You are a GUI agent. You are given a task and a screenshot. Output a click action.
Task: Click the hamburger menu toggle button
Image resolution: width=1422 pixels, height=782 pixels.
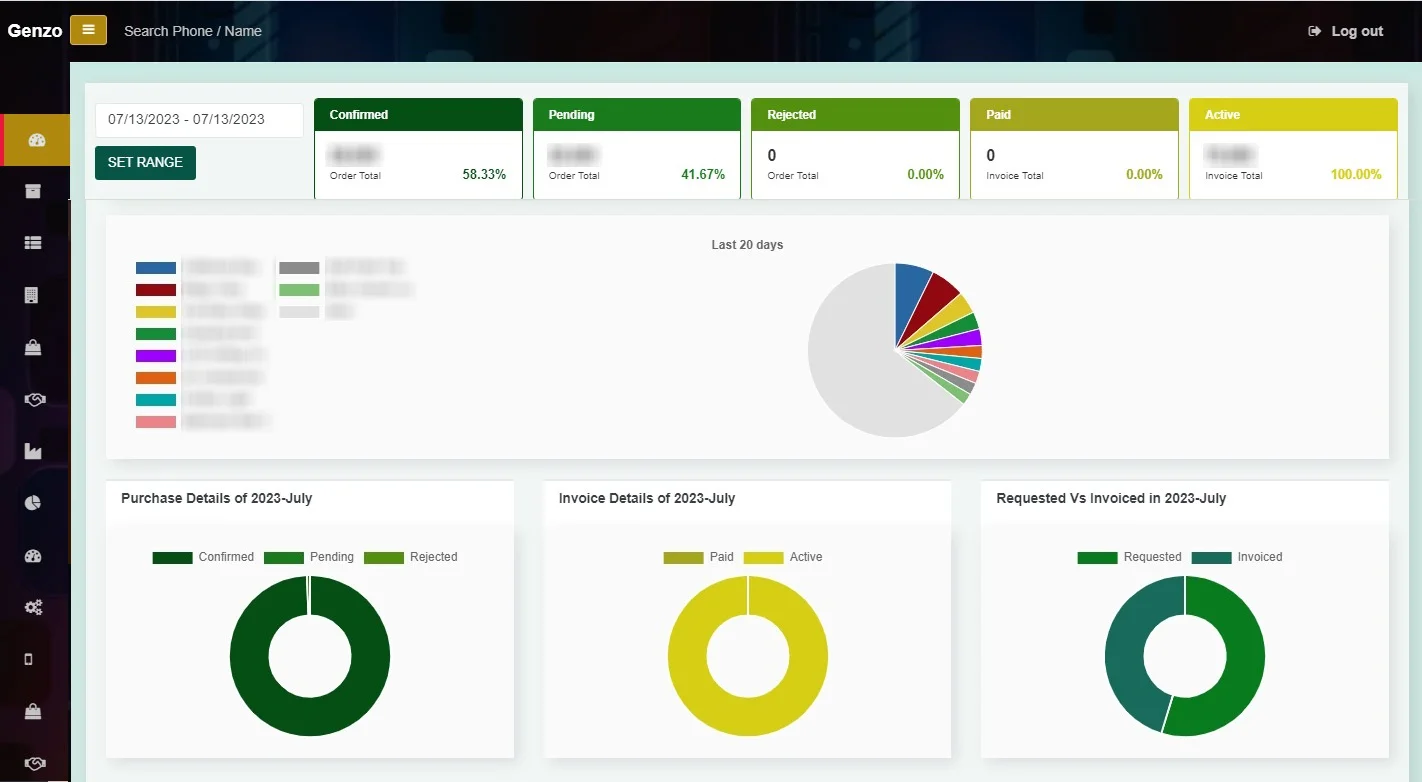(x=88, y=30)
